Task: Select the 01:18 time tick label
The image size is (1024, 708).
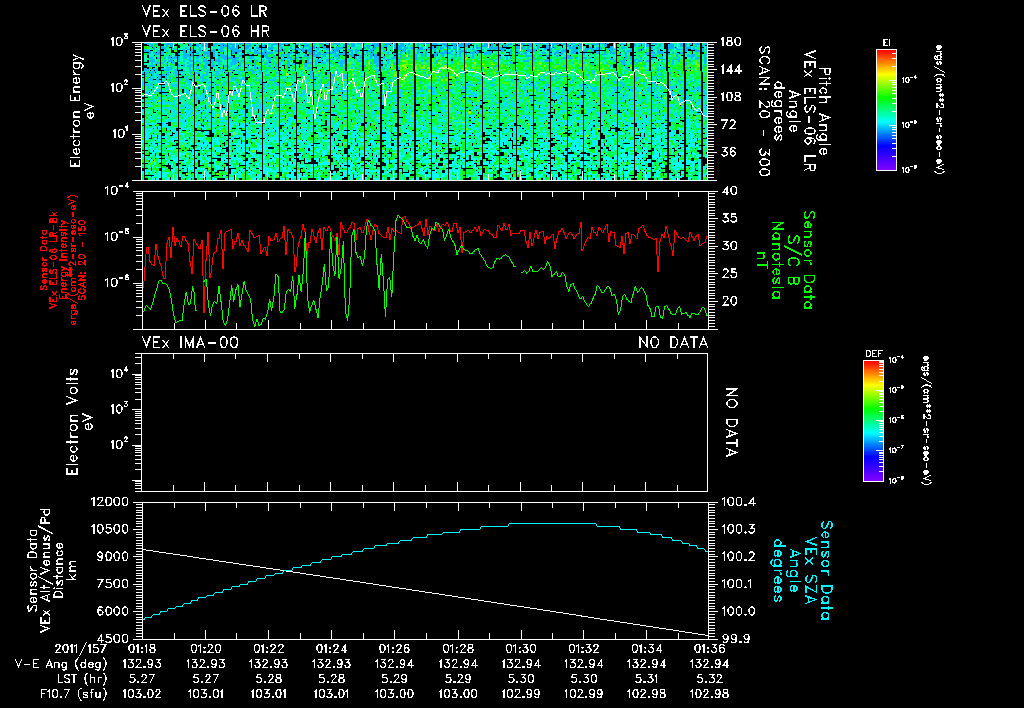Action: (x=143, y=649)
